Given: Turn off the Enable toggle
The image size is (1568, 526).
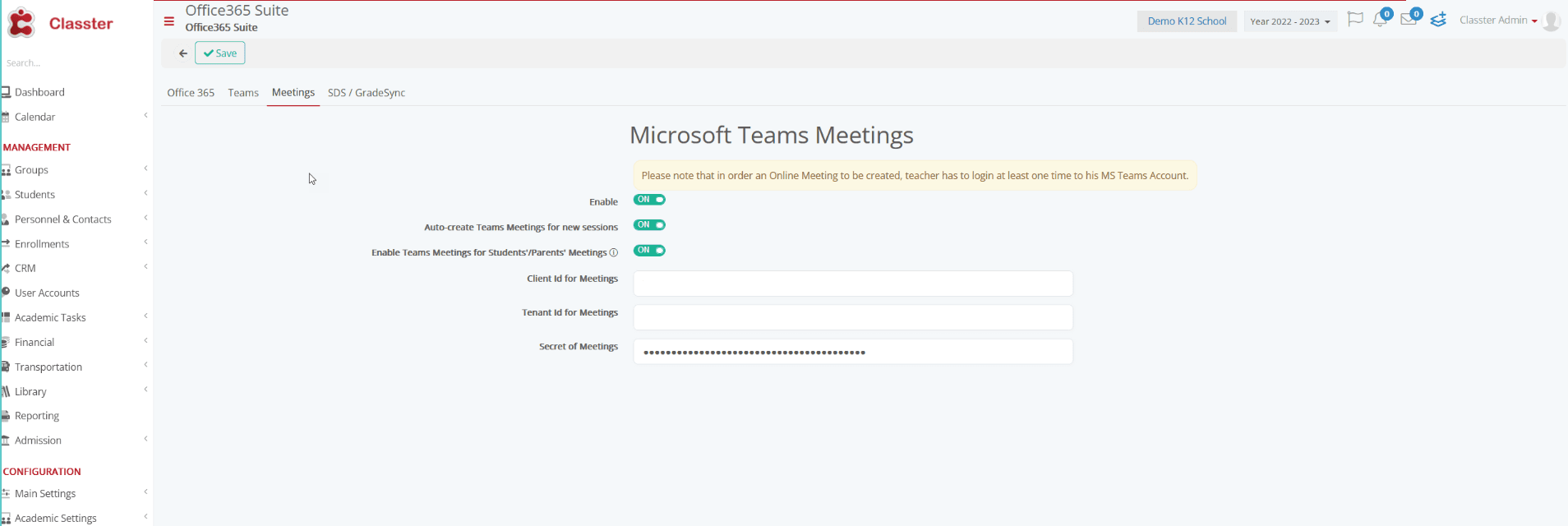Looking at the screenshot, I should coord(649,200).
